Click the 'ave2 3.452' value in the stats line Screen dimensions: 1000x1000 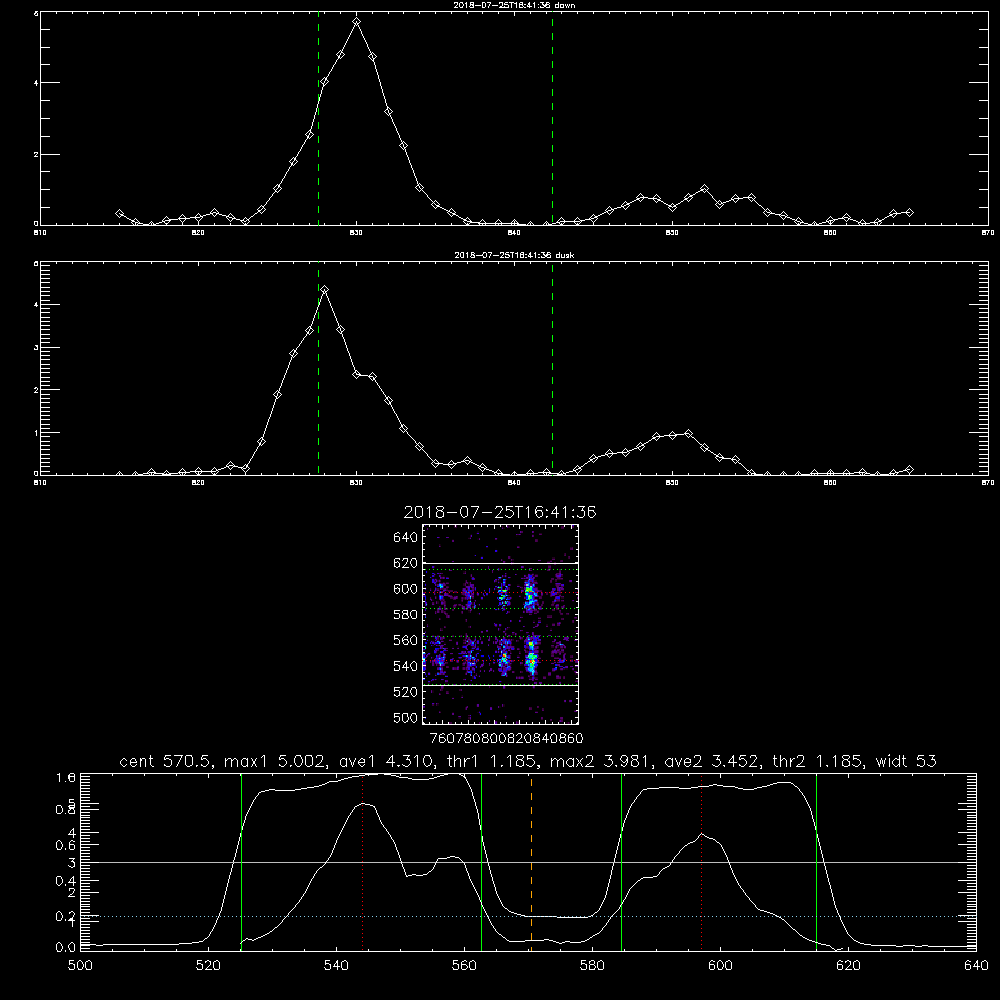pos(712,761)
